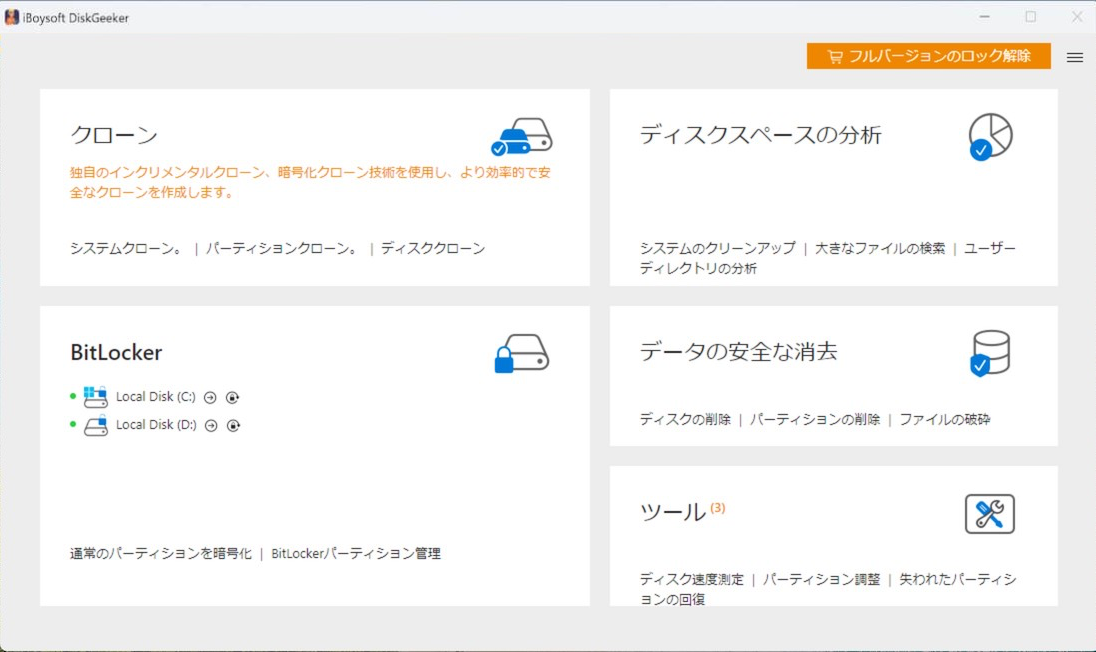Select the Local Disk (C:) label
The width and height of the screenshot is (1096, 652).
click(156, 397)
